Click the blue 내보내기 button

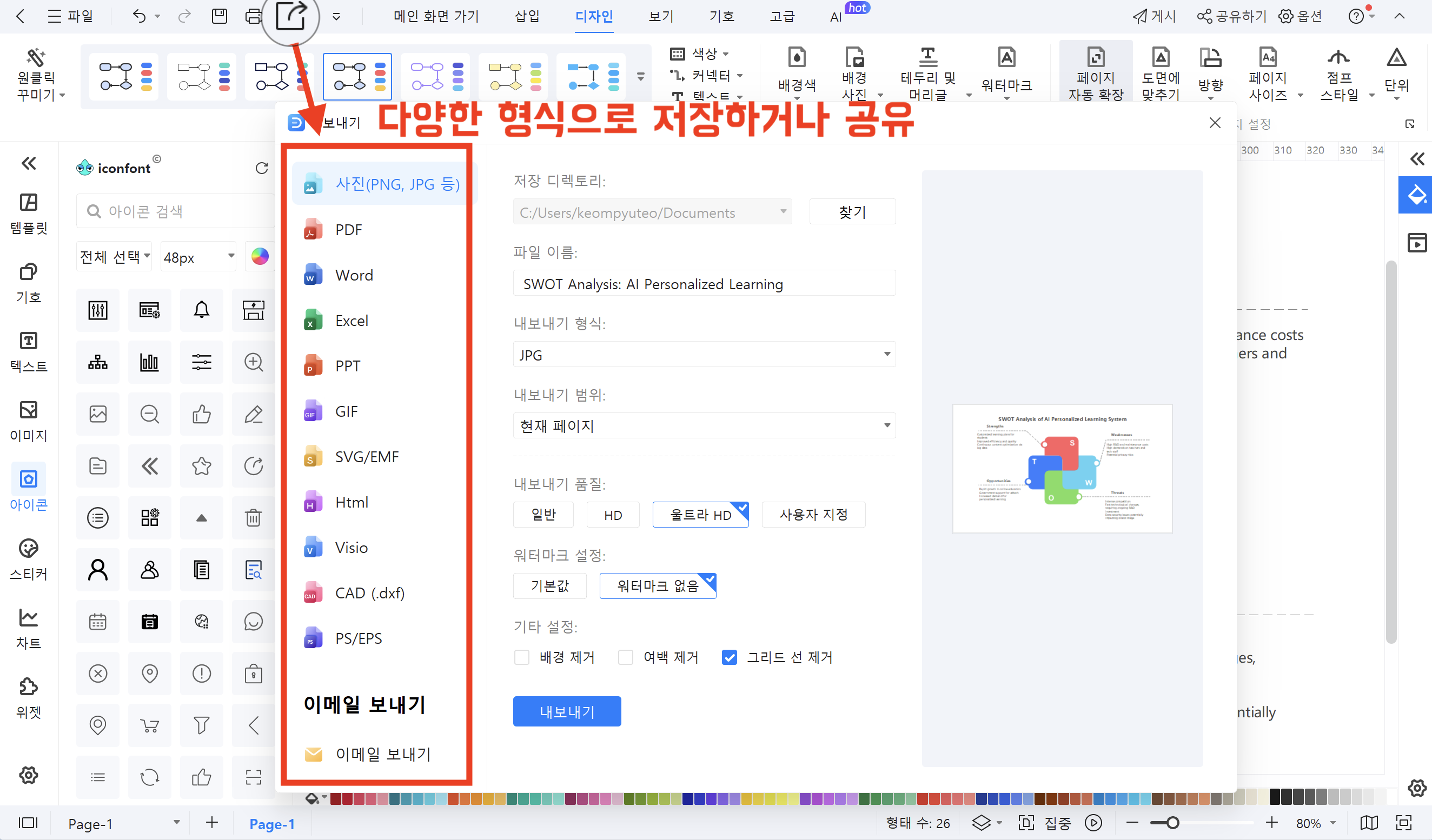[567, 711]
